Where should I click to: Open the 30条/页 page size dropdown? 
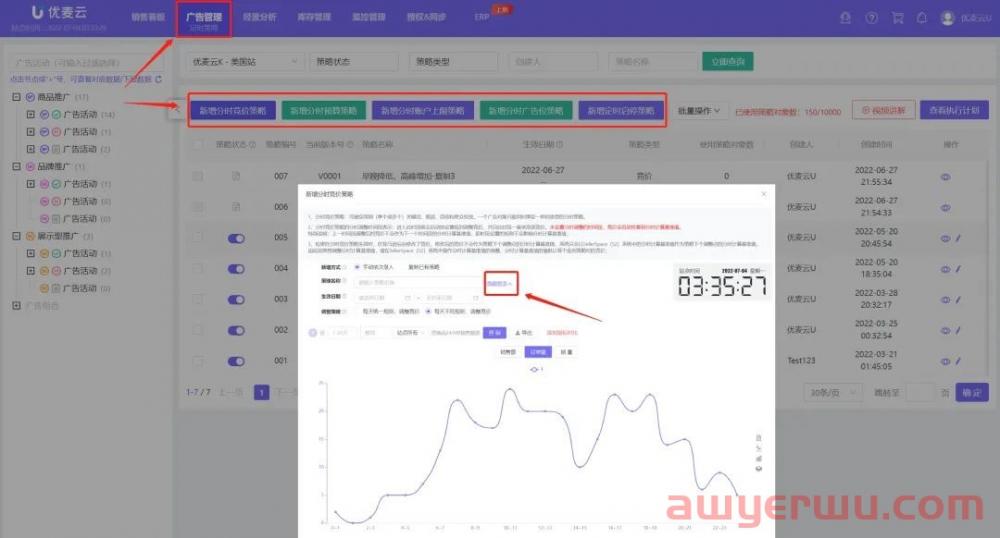pyautogui.click(x=833, y=393)
